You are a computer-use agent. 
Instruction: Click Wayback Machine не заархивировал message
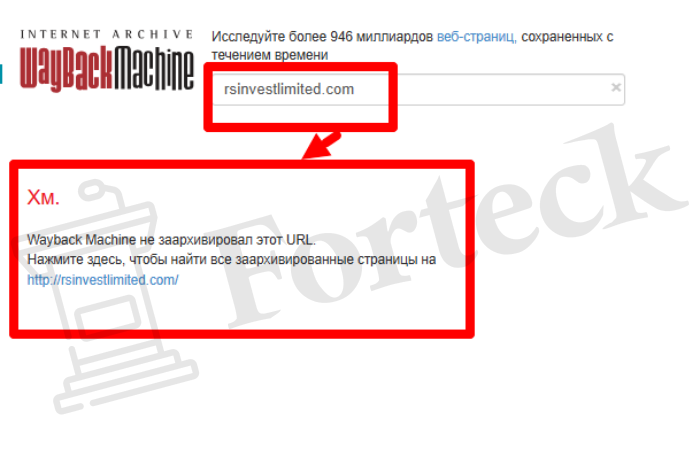pos(171,240)
